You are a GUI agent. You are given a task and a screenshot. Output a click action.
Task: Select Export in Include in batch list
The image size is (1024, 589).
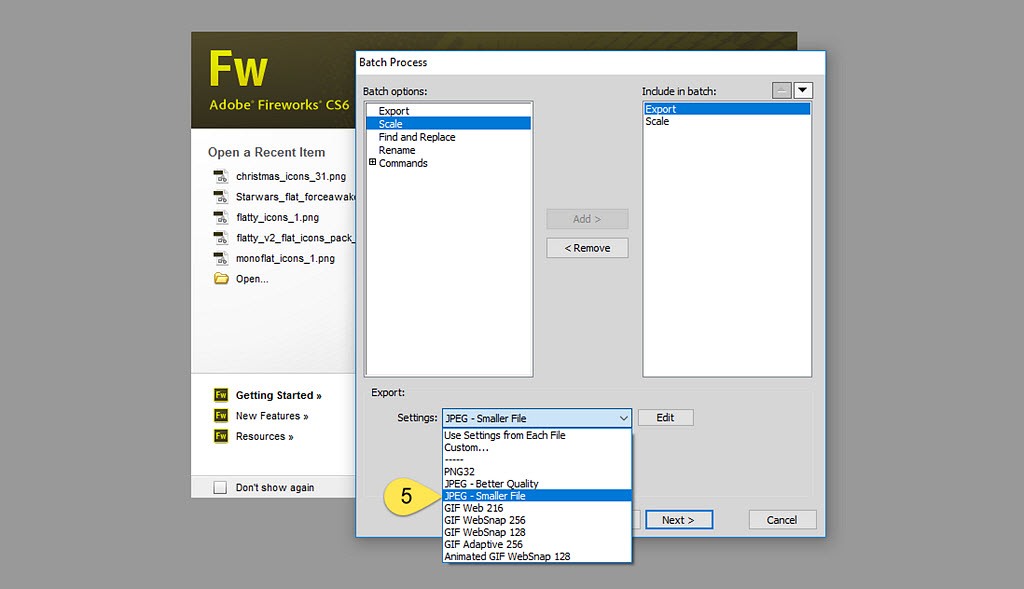click(x=727, y=109)
